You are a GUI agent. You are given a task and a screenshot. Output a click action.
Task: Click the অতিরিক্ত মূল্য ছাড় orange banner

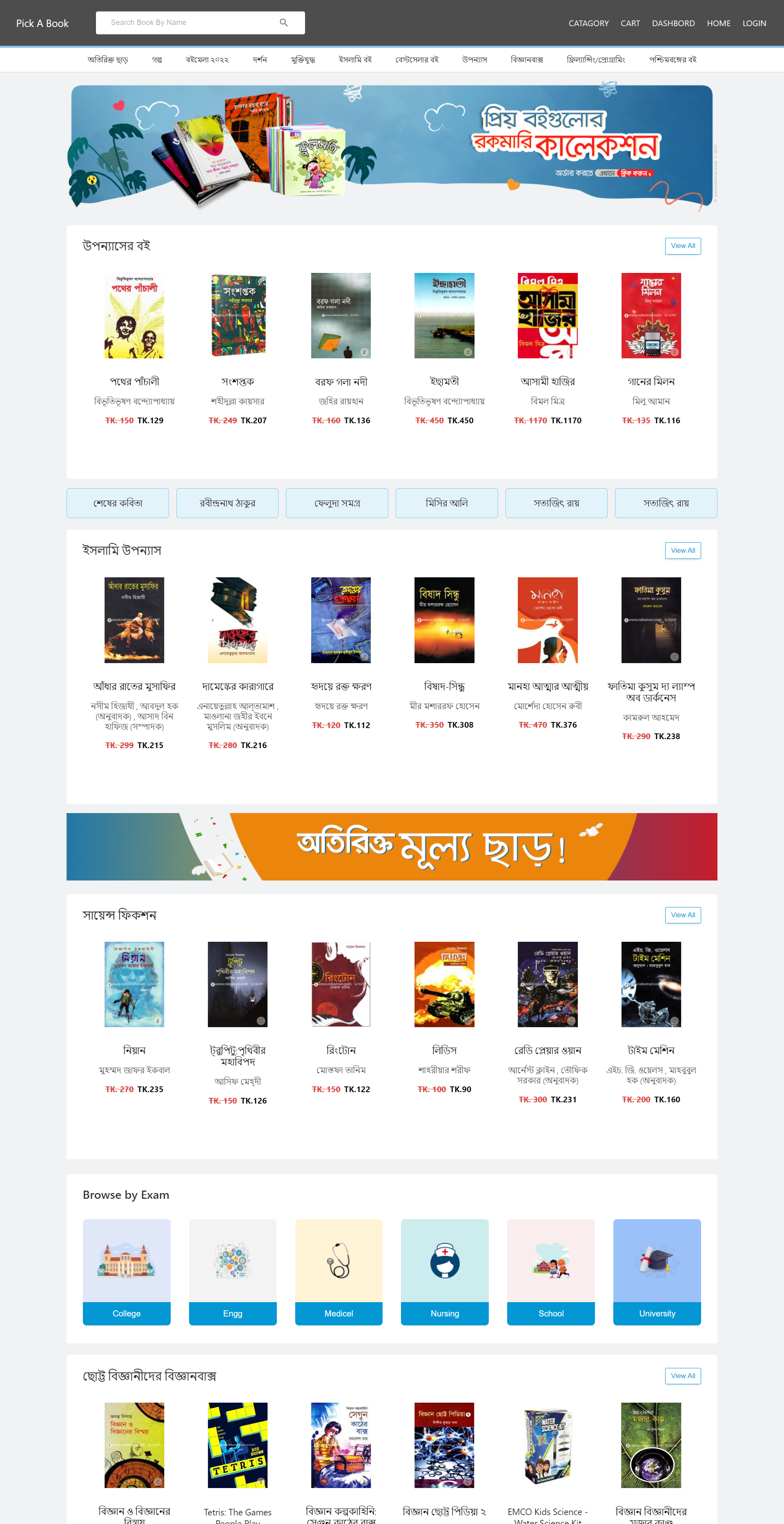[x=392, y=846]
